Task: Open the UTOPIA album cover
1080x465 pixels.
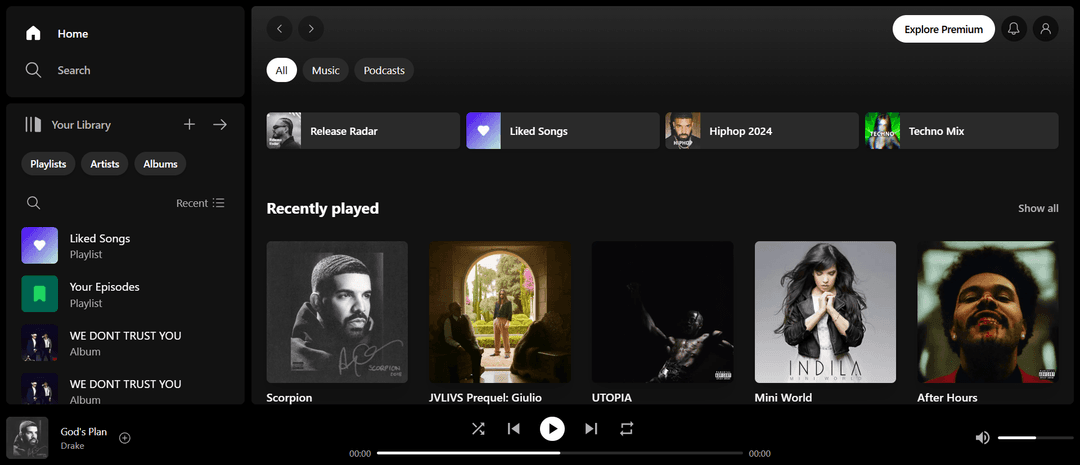Action: pos(663,311)
